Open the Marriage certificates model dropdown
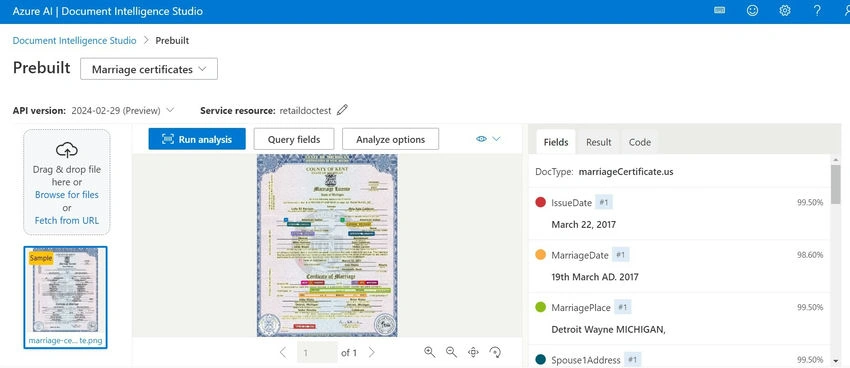 [x=149, y=69]
